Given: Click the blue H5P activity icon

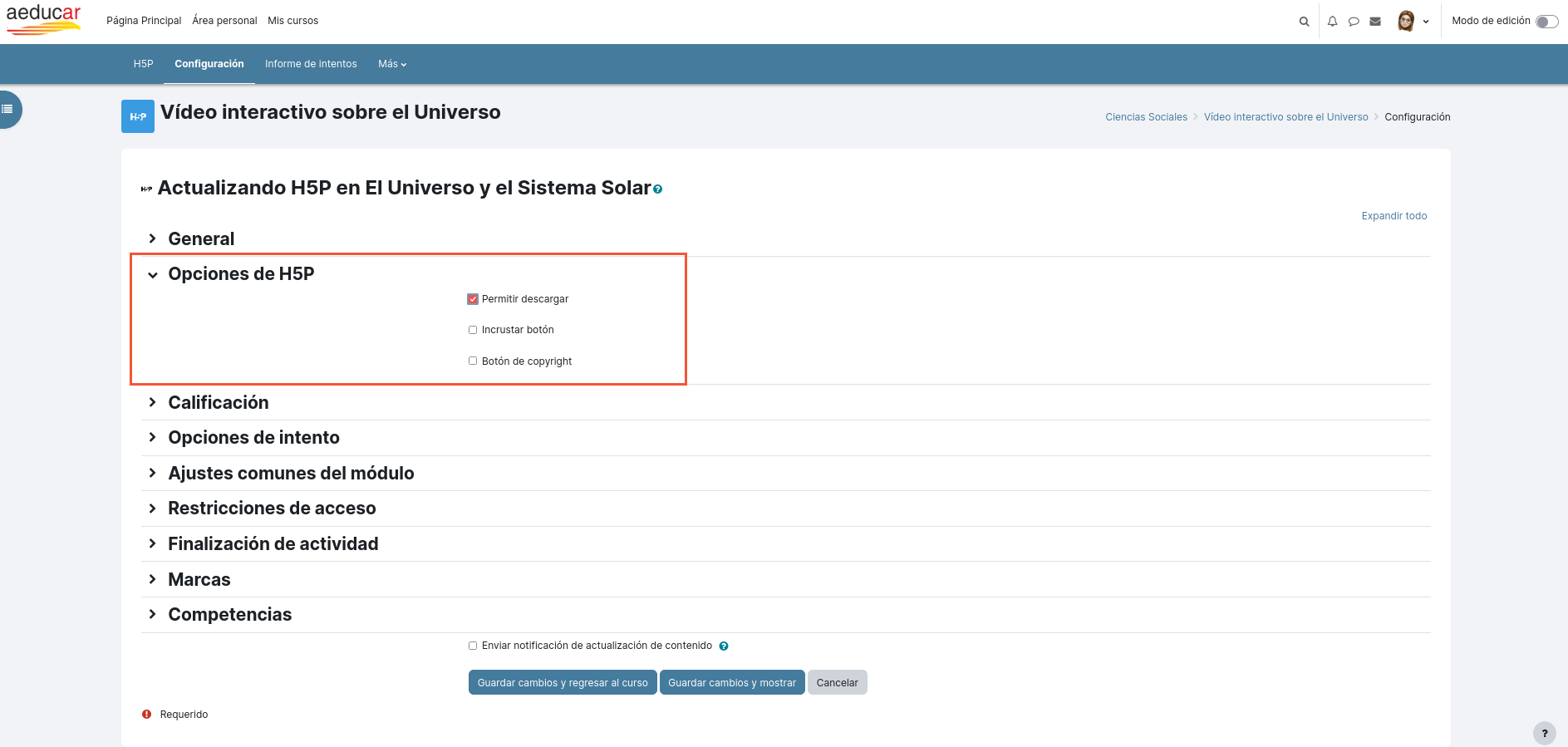Looking at the screenshot, I should [x=138, y=116].
